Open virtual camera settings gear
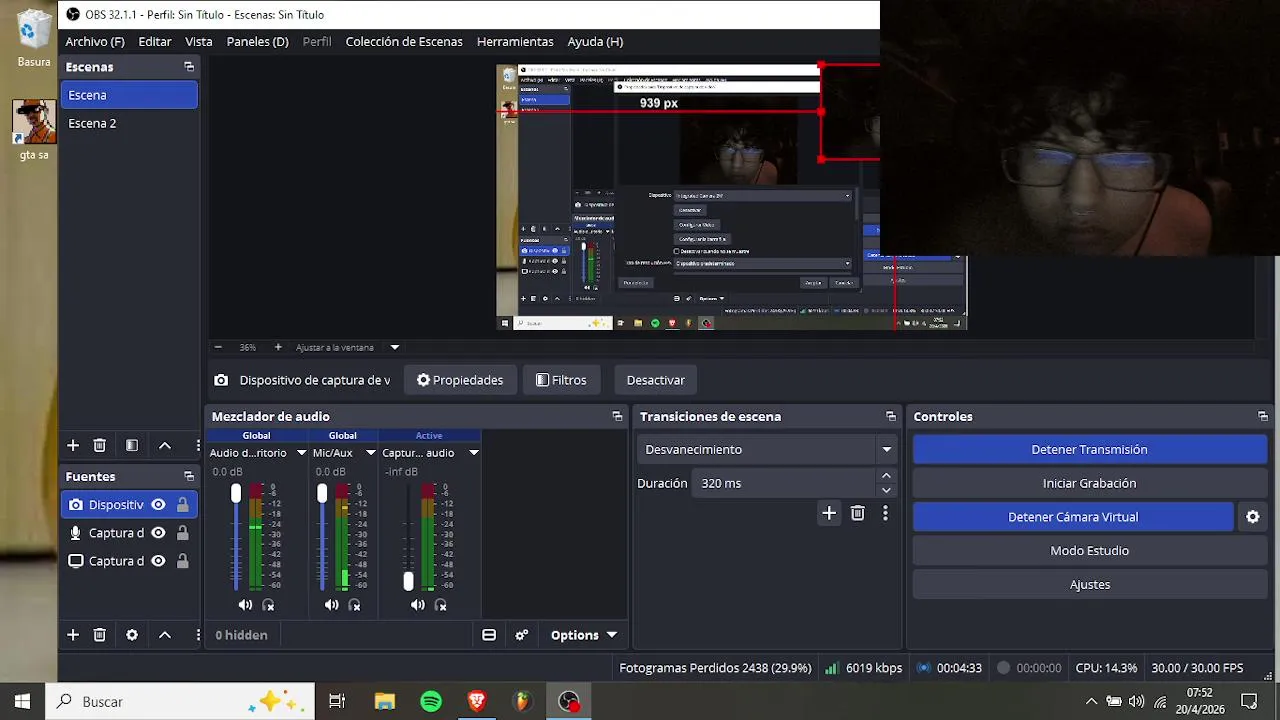Viewport: 1280px width, 720px height. [x=1253, y=517]
